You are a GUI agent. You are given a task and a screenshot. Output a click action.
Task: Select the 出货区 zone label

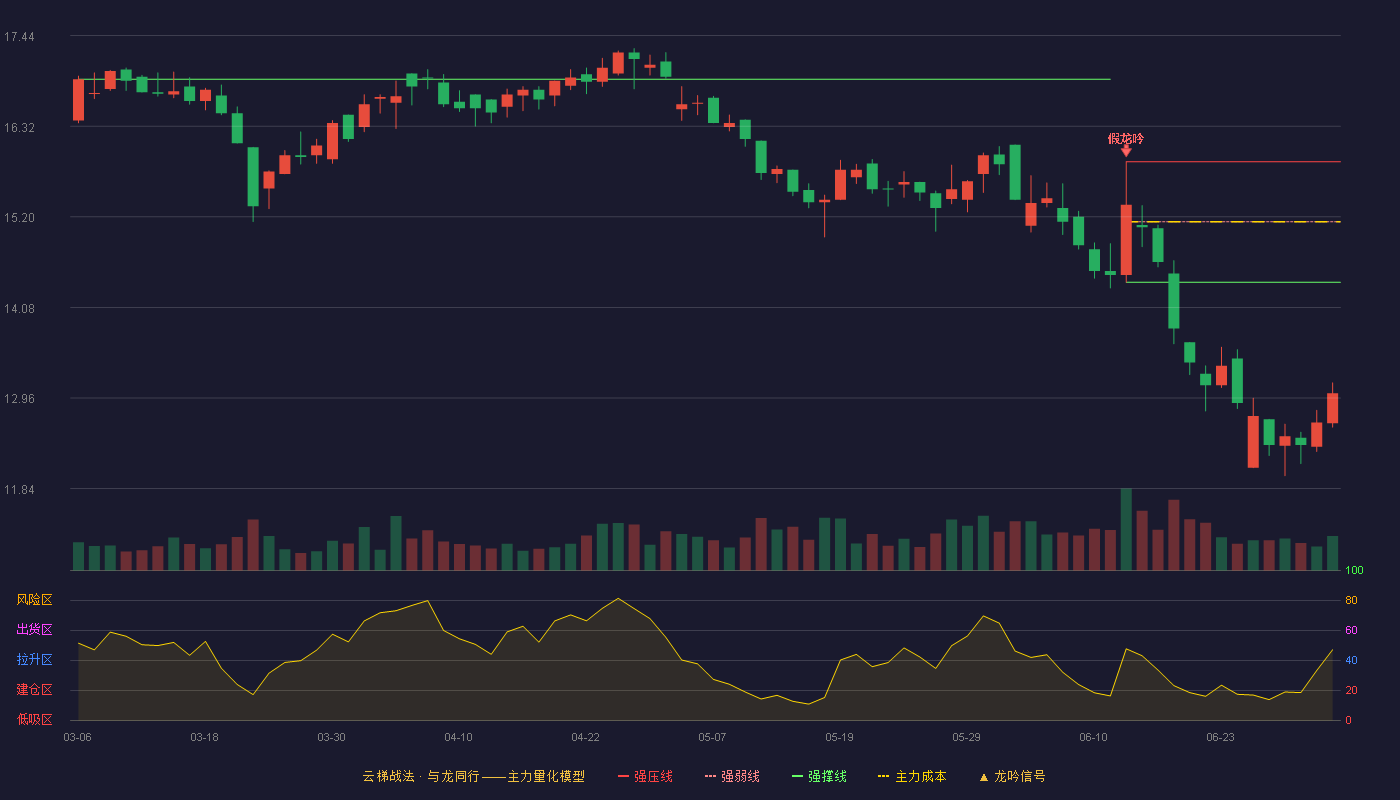pos(34,630)
